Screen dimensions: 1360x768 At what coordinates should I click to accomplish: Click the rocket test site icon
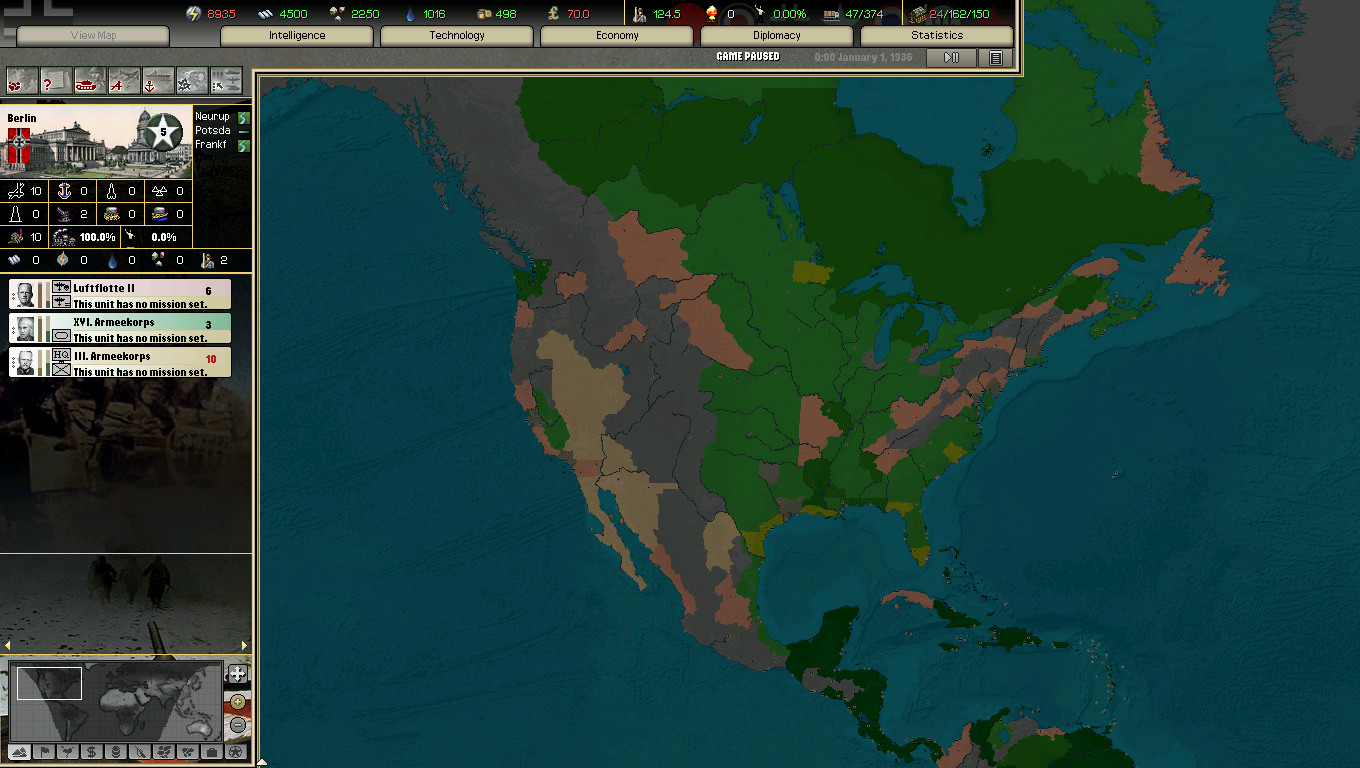[113, 190]
